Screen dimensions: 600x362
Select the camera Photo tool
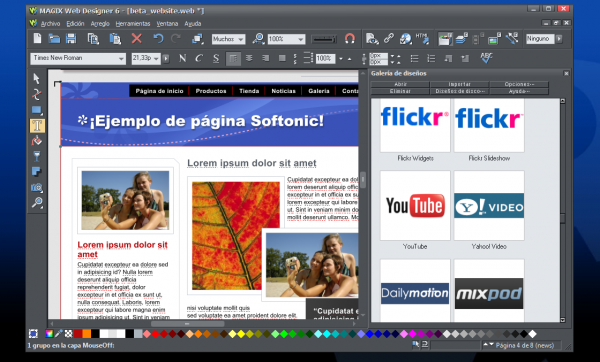[x=37, y=187]
